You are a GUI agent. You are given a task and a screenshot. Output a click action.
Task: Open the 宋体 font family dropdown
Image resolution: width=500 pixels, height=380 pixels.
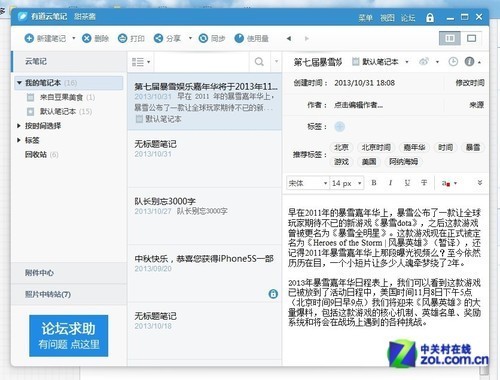tap(308, 183)
